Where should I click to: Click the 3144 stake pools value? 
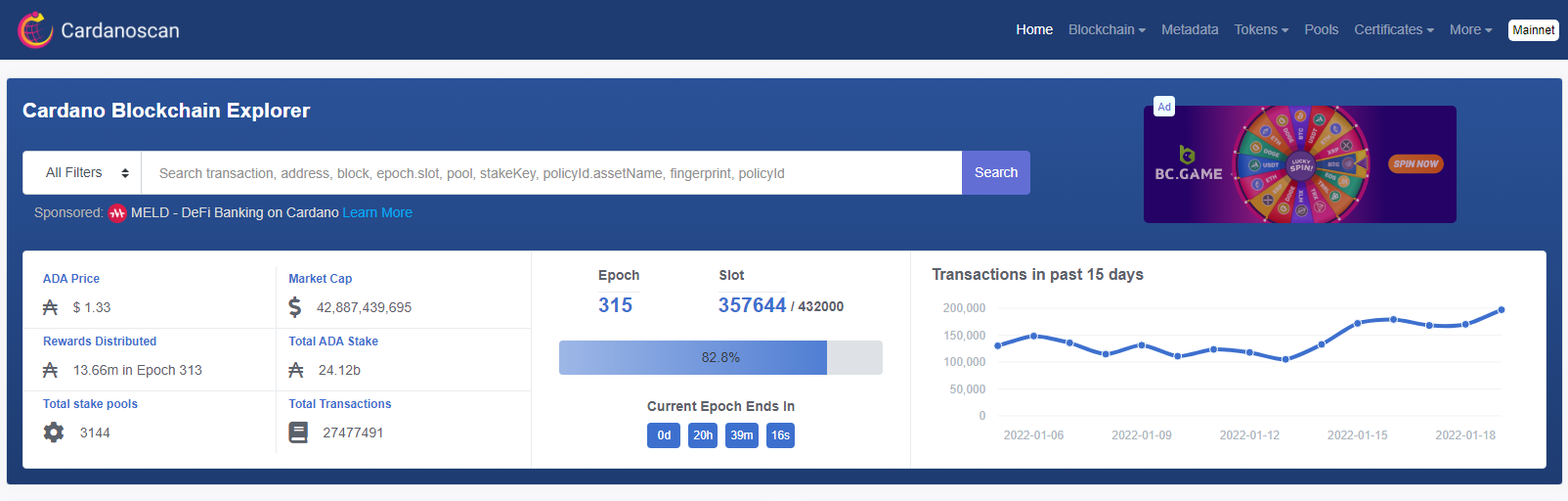[x=95, y=433]
